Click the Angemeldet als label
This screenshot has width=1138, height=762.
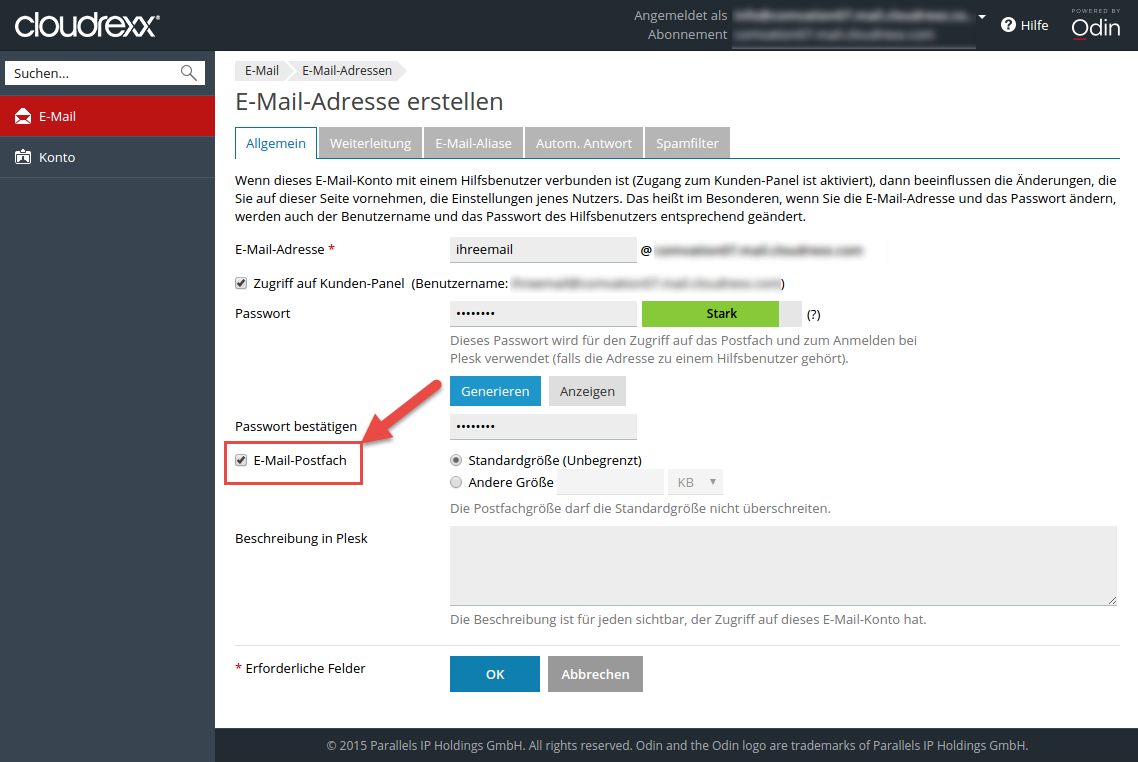[680, 15]
